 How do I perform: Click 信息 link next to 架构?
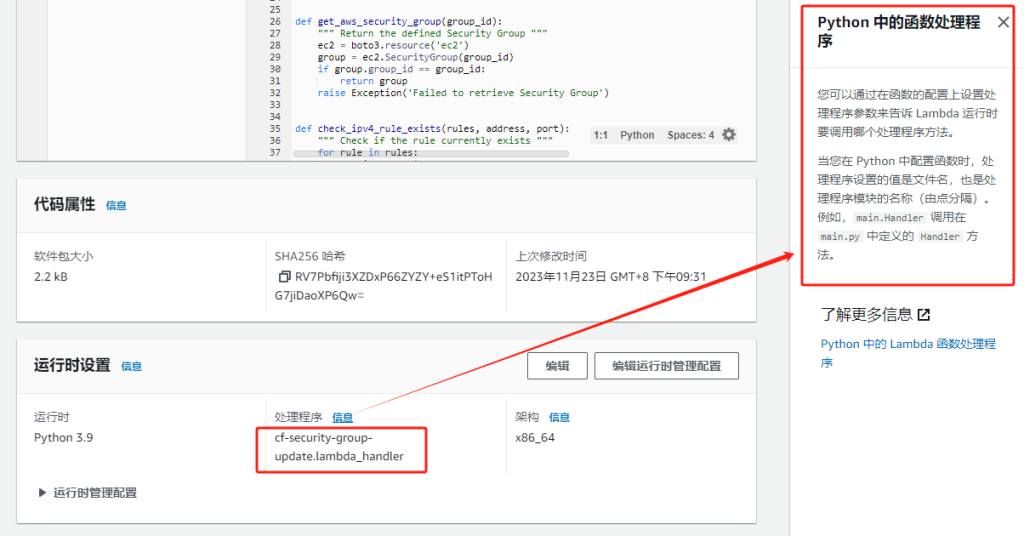559,417
